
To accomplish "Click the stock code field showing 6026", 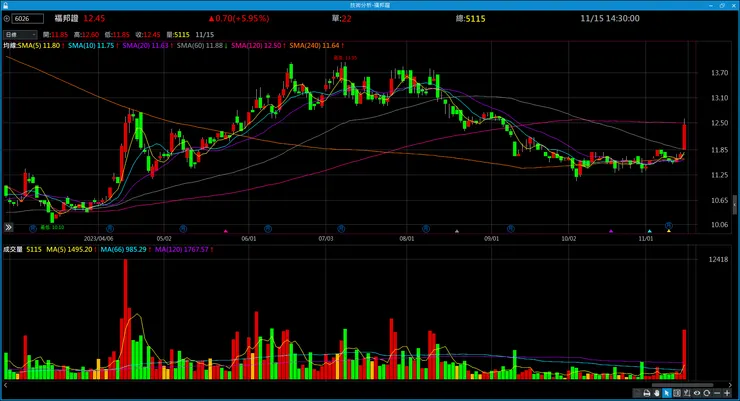I will (x=28, y=19).
